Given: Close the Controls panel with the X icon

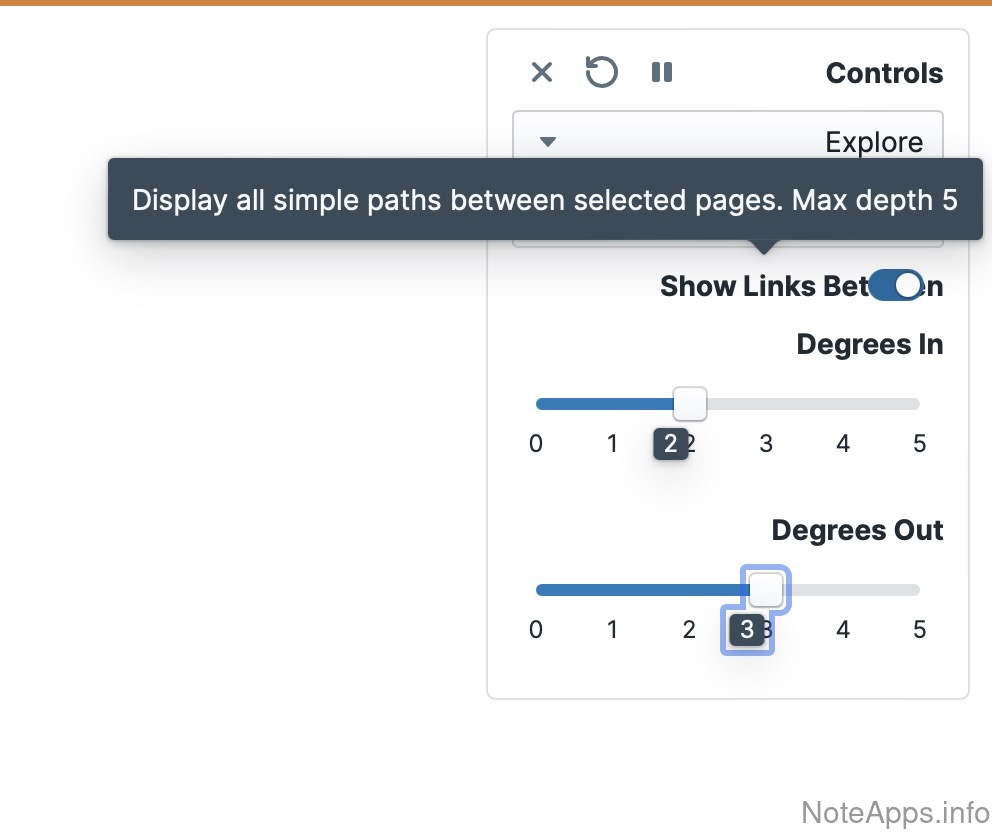Looking at the screenshot, I should [541, 72].
